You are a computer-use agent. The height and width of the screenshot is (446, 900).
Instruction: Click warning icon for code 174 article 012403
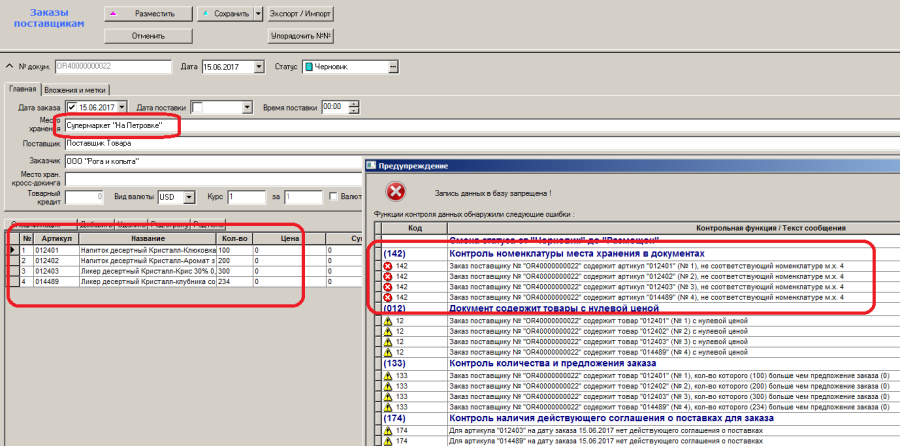pos(387,431)
